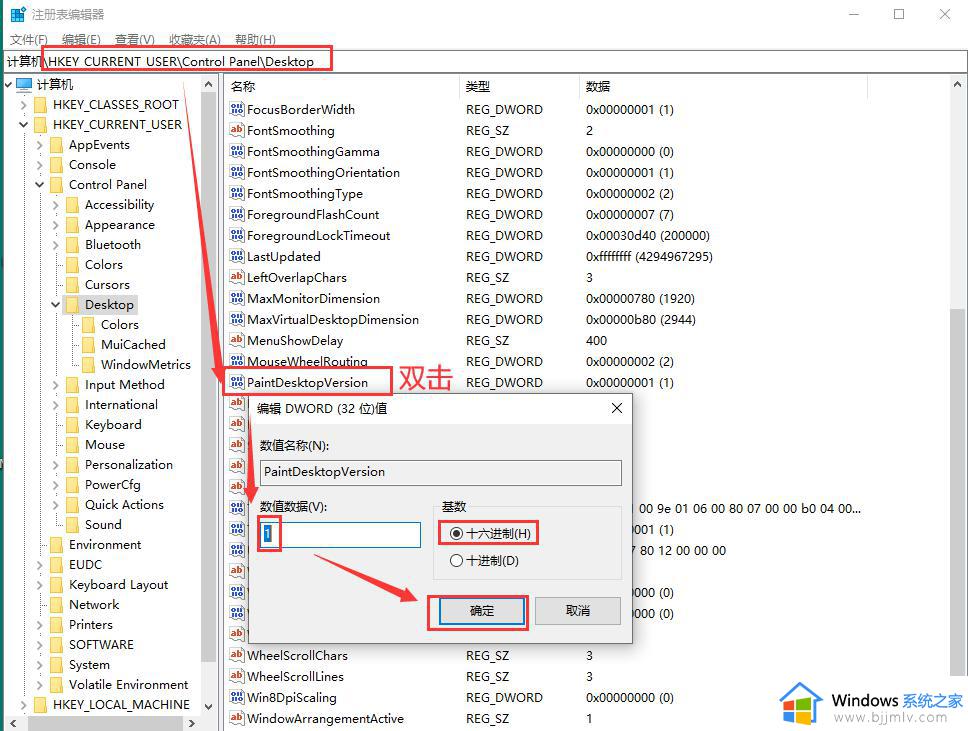Select the MaxVirtualDesktopDimension value name
The height and width of the screenshot is (731, 968).
point(333,319)
